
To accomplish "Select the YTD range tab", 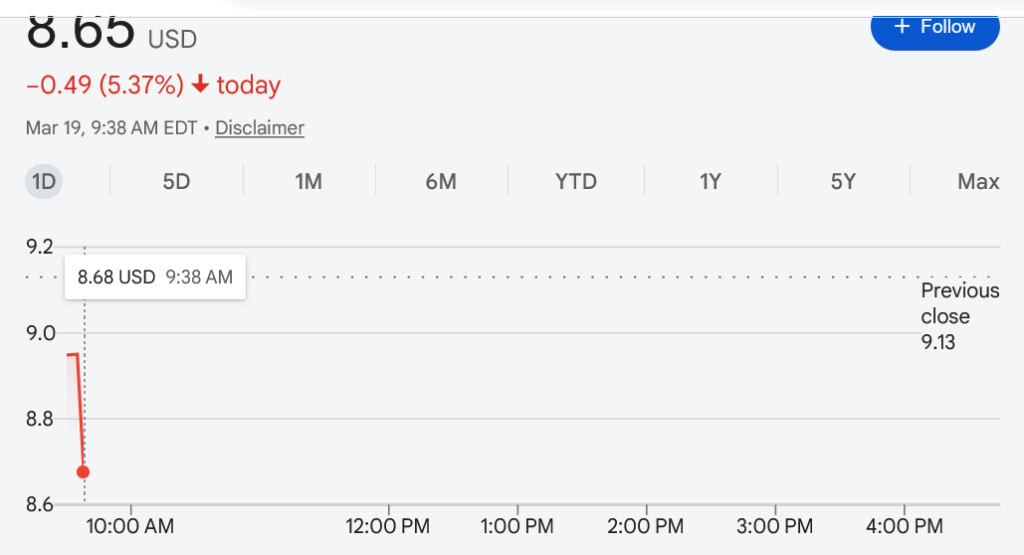I will tap(576, 182).
